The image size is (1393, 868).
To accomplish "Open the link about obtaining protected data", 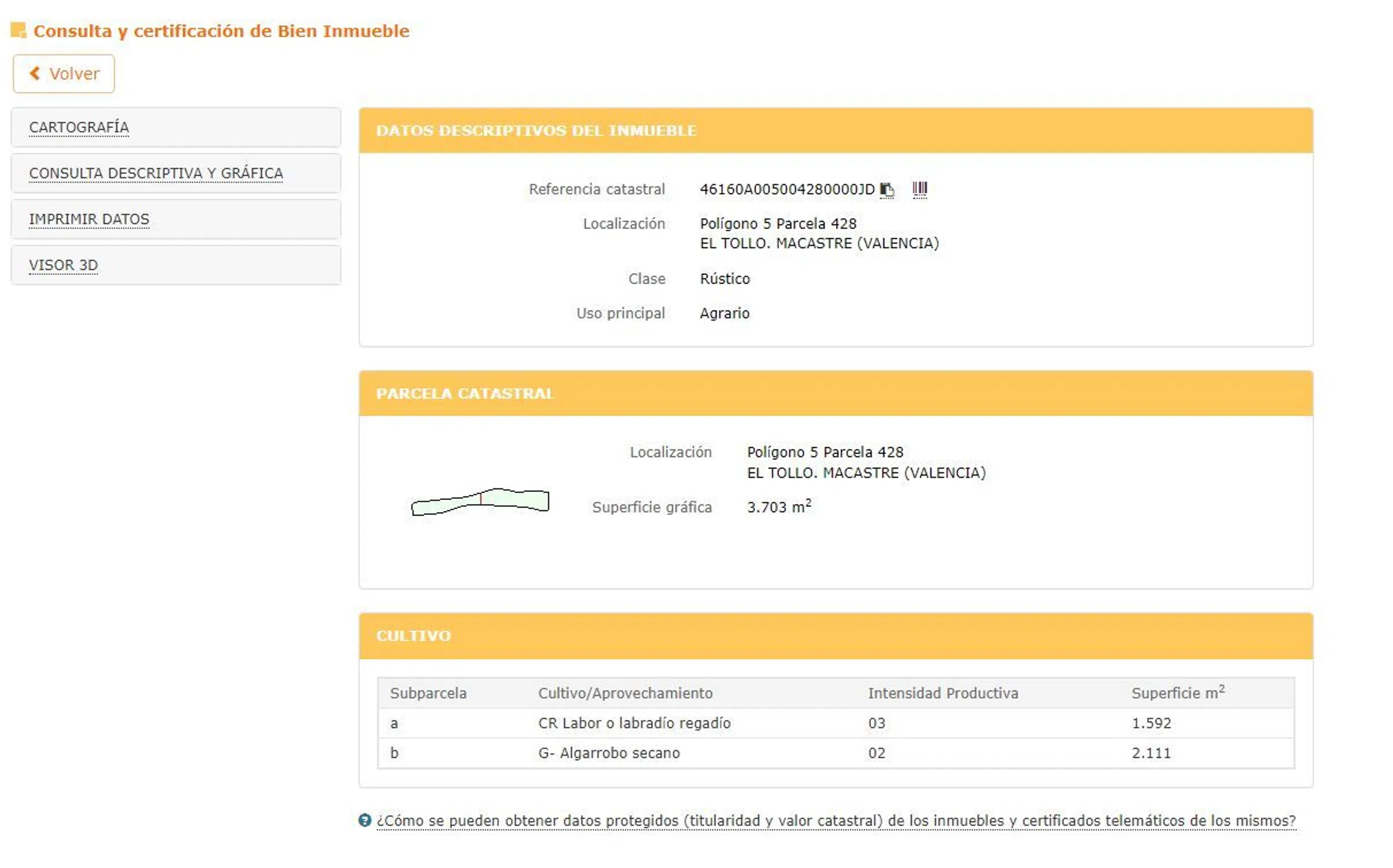I will pyautogui.click(x=836, y=821).
